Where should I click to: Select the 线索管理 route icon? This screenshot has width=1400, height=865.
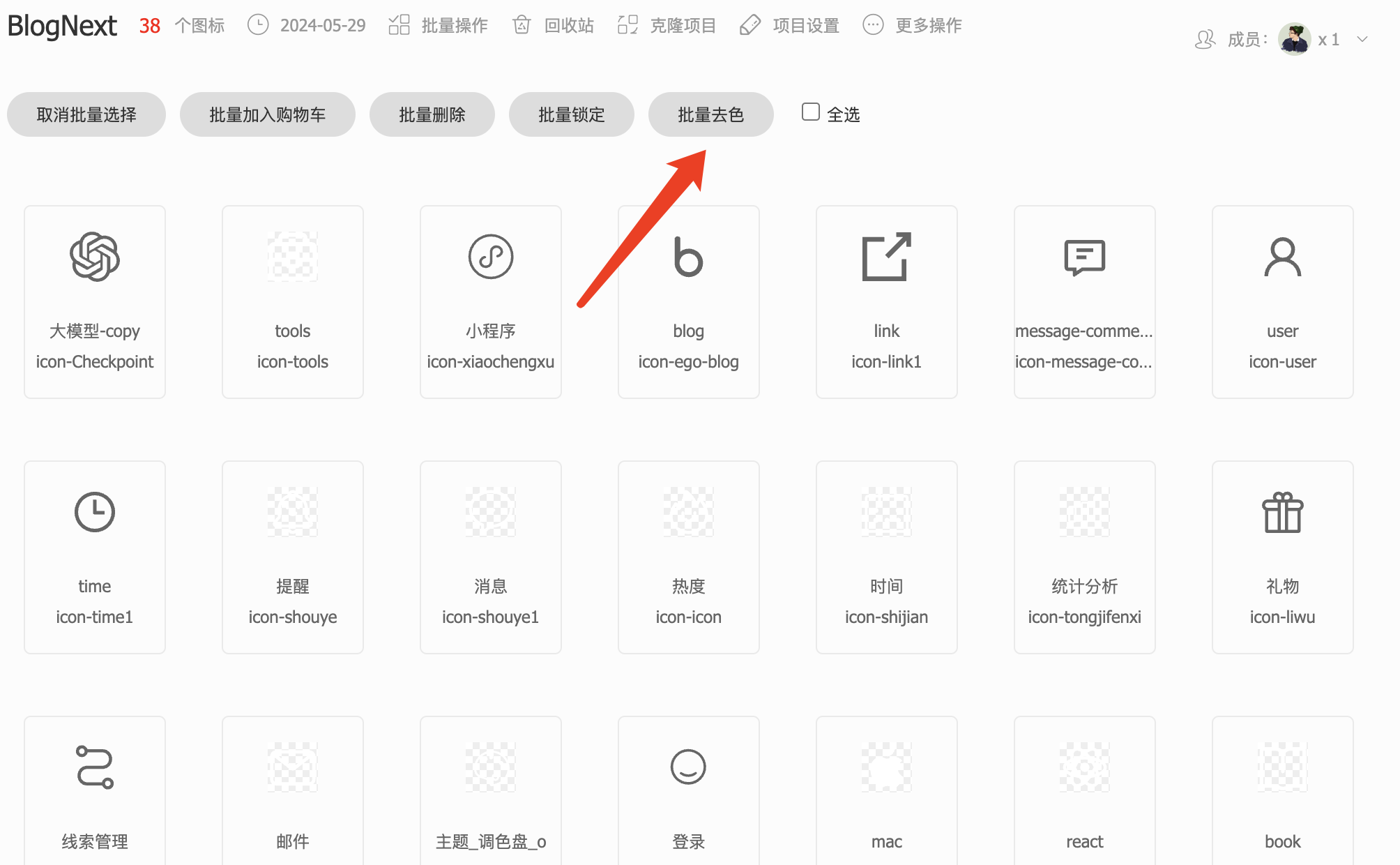click(95, 767)
